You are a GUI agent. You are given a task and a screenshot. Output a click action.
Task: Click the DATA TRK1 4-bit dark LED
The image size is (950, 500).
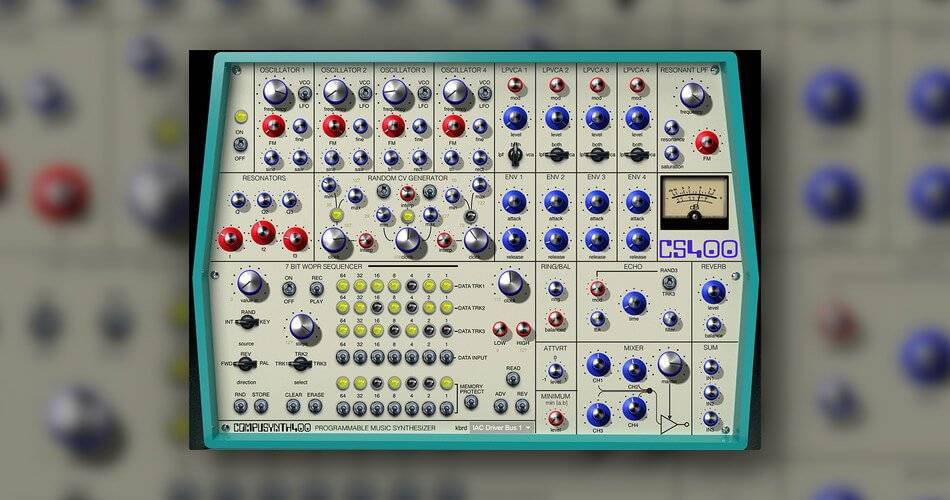412,286
